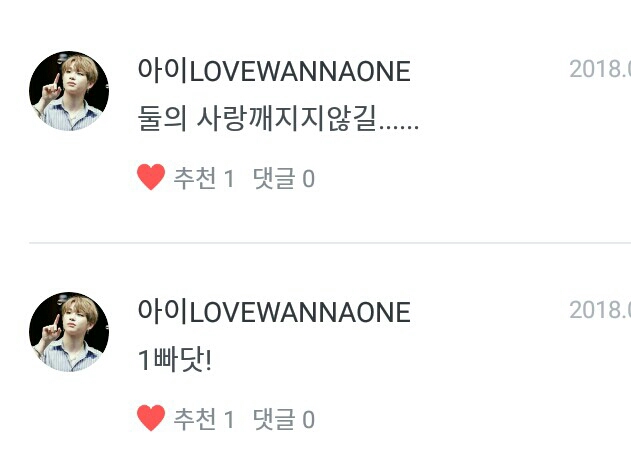
Task: Tap the red heart on the 둘의 사랑깨지지않길 comment
Action: point(151,177)
